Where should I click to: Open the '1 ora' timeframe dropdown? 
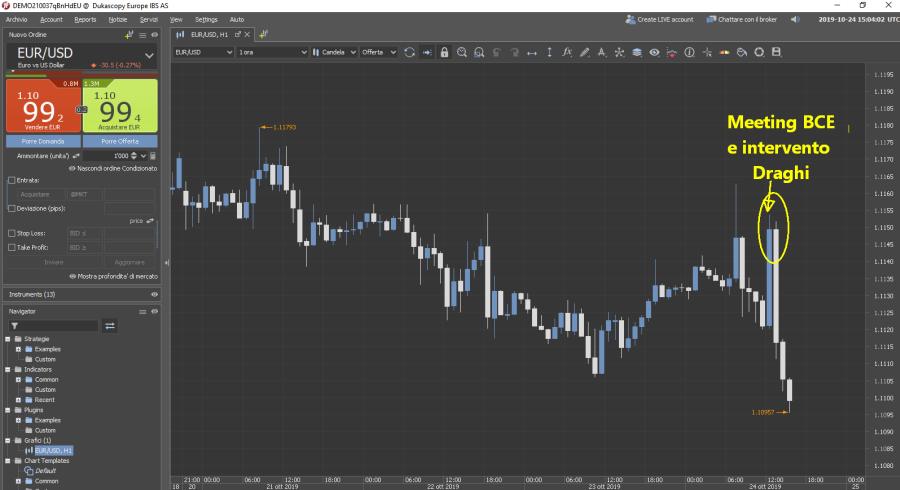tap(270, 52)
